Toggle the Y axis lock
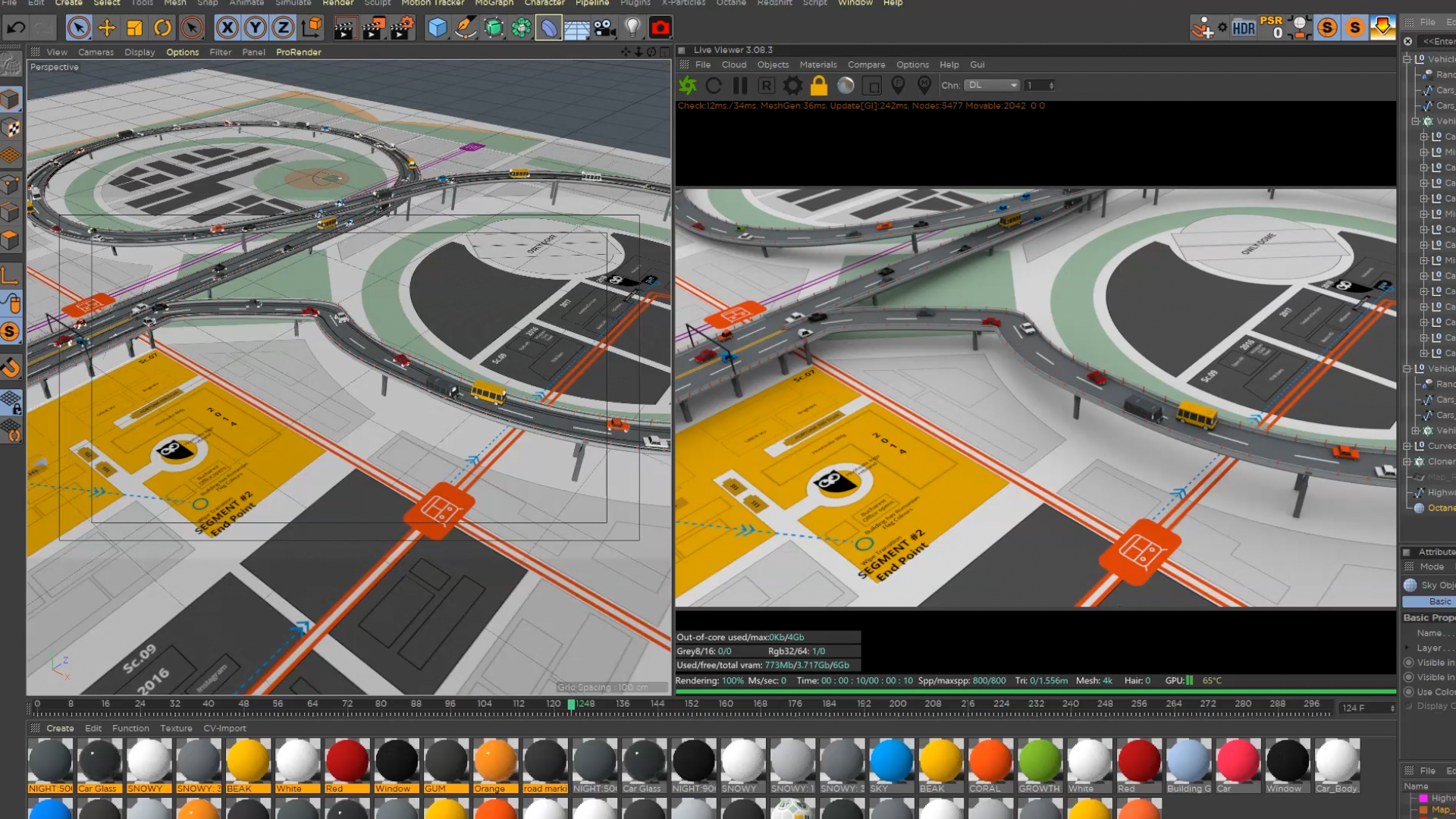 [255, 28]
